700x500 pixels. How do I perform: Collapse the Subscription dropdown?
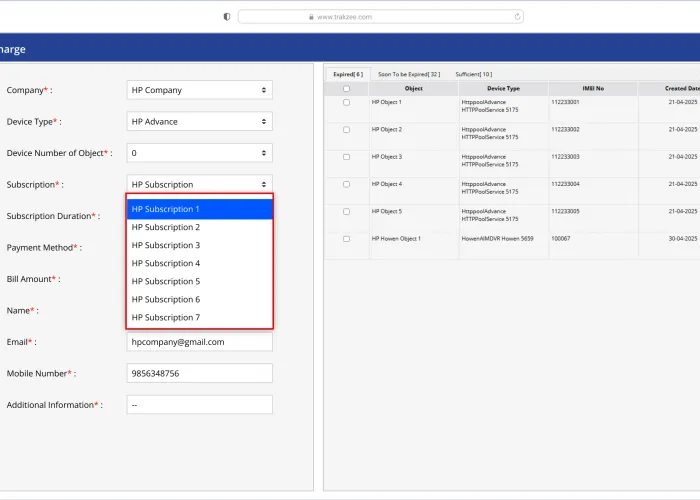199,185
